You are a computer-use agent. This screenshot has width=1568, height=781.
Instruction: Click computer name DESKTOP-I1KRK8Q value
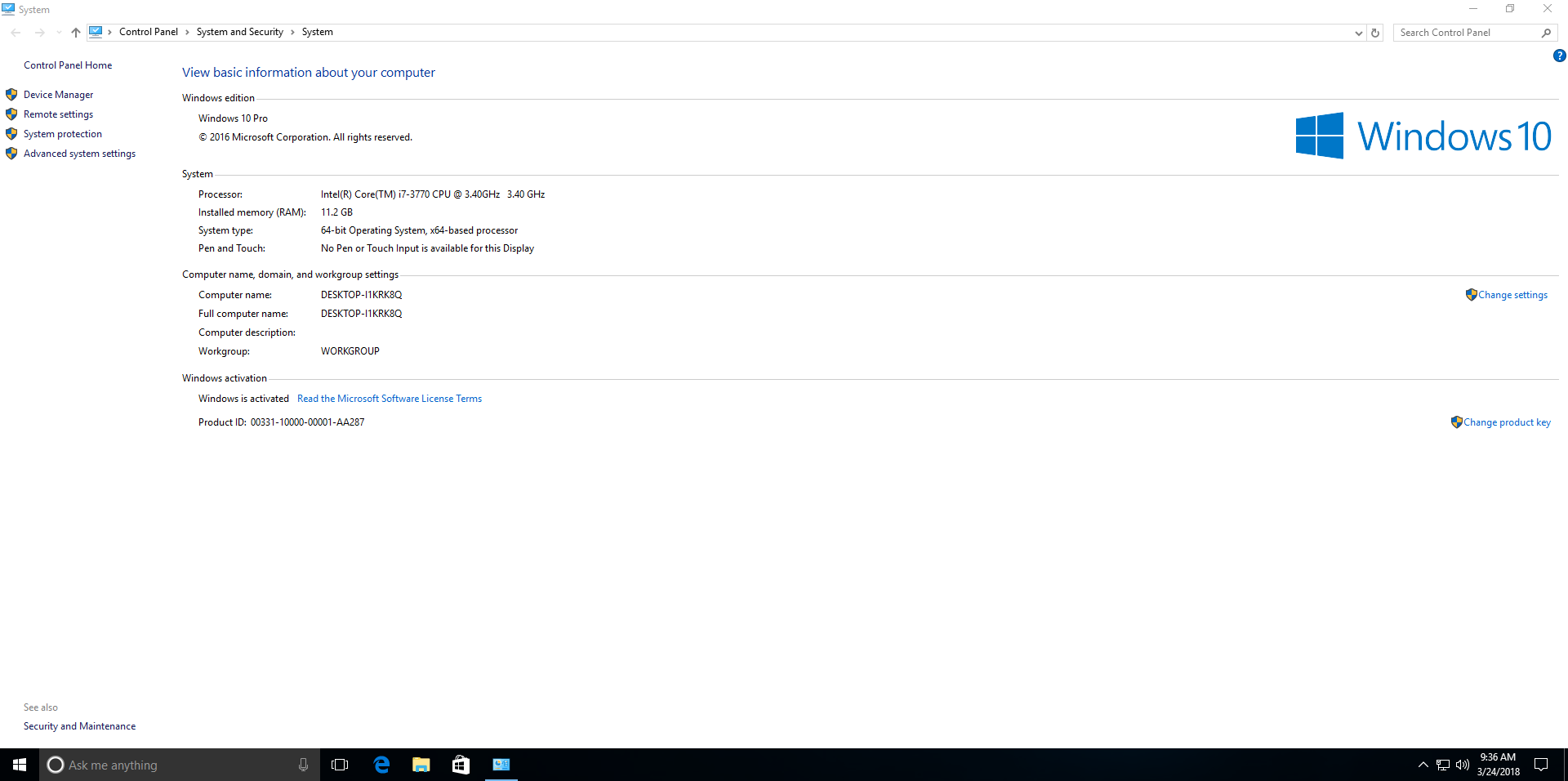click(361, 295)
